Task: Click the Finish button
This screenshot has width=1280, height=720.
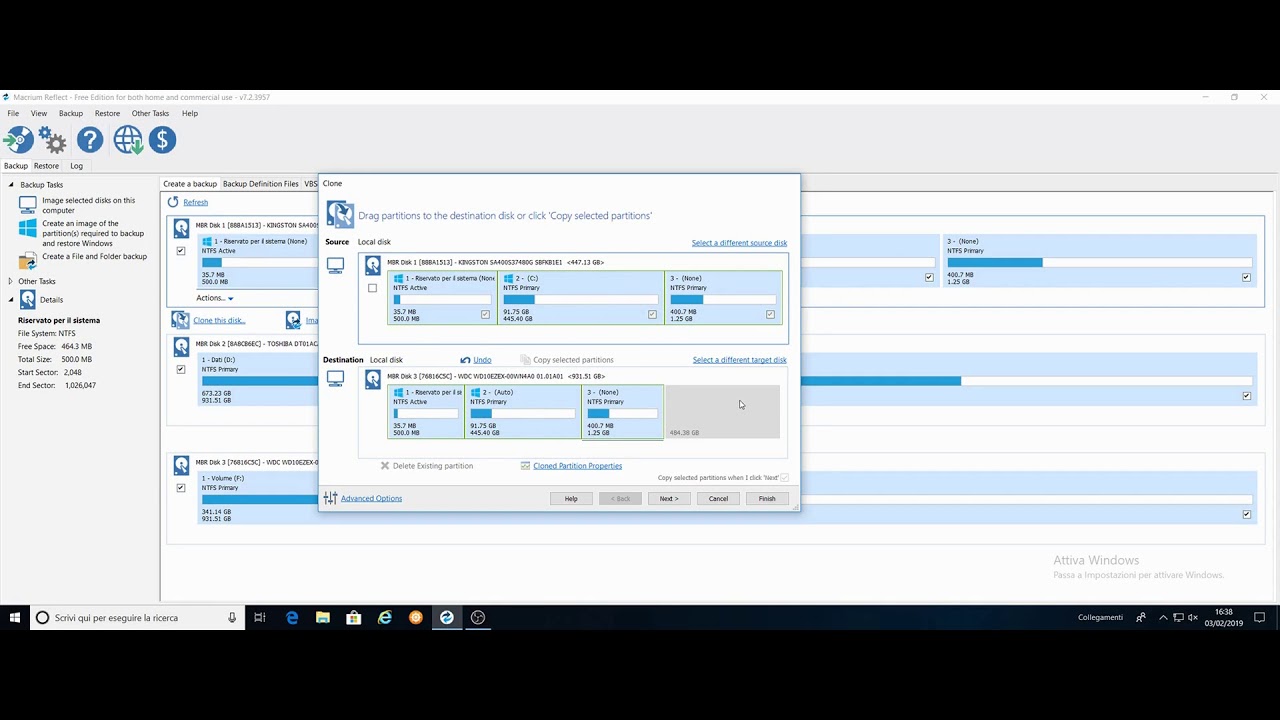Action: tap(767, 498)
